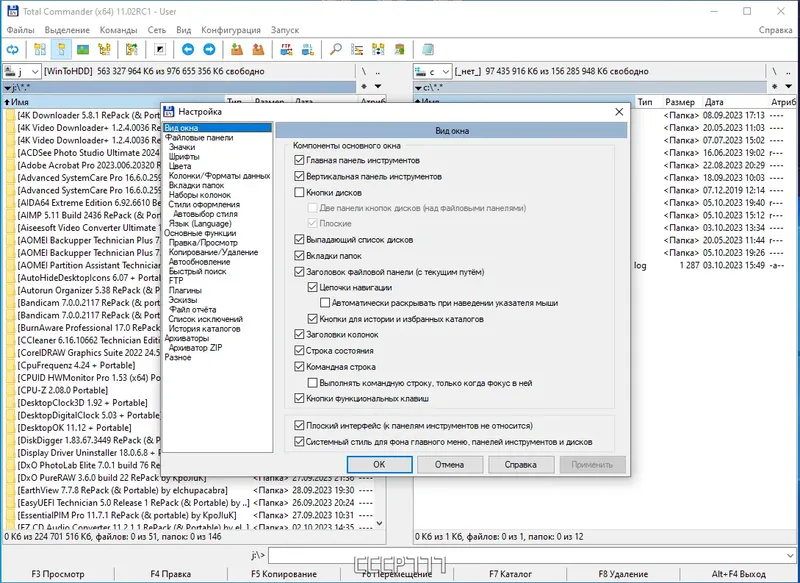Expand the command line history dropdown
Image resolution: width=800 pixels, height=583 pixels.
click(x=791, y=554)
